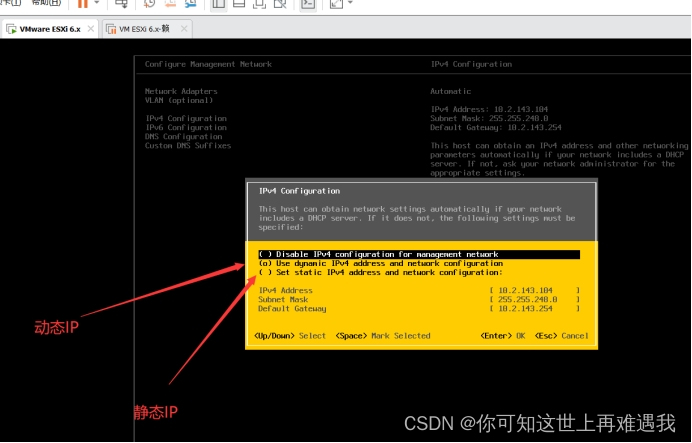Click the Automatic text in right pane
Image resolution: width=692 pixels, height=443 pixels.
(451, 91)
